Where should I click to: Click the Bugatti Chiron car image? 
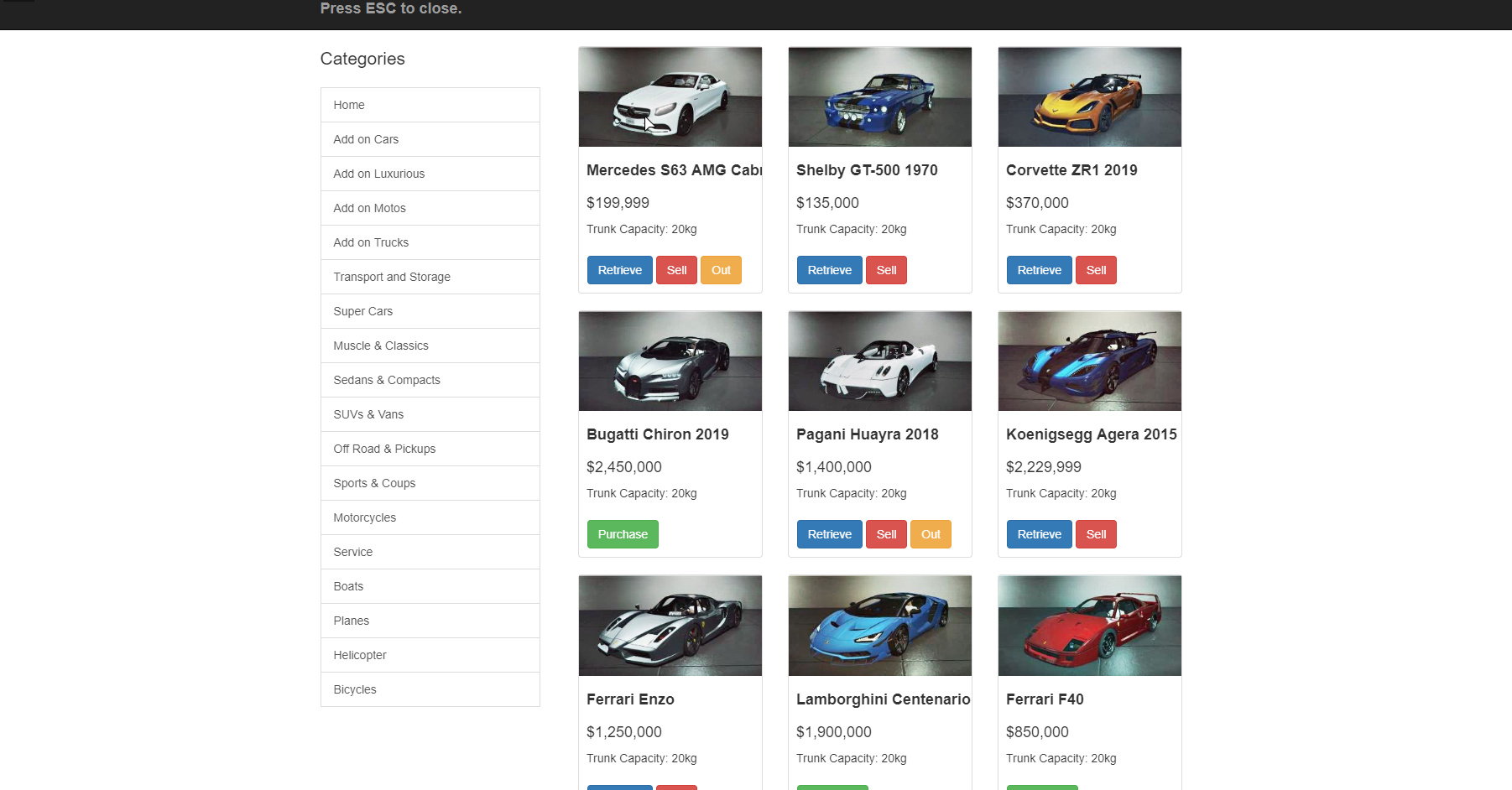[x=670, y=361]
